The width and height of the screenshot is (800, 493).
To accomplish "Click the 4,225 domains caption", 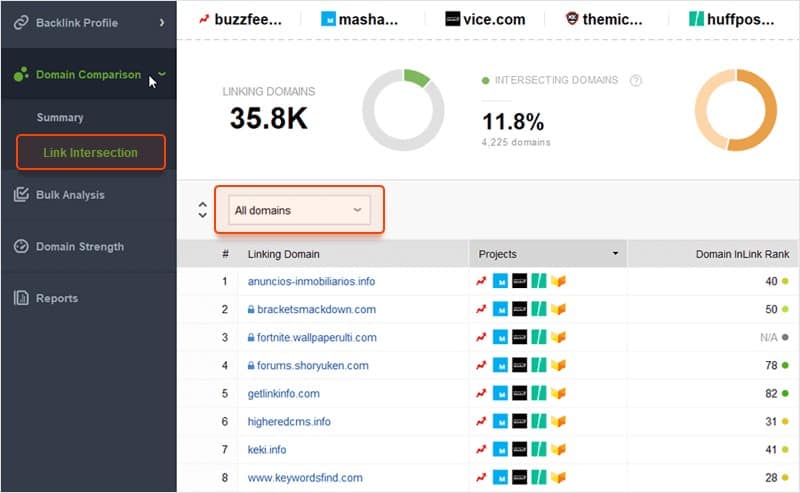I will (x=516, y=142).
